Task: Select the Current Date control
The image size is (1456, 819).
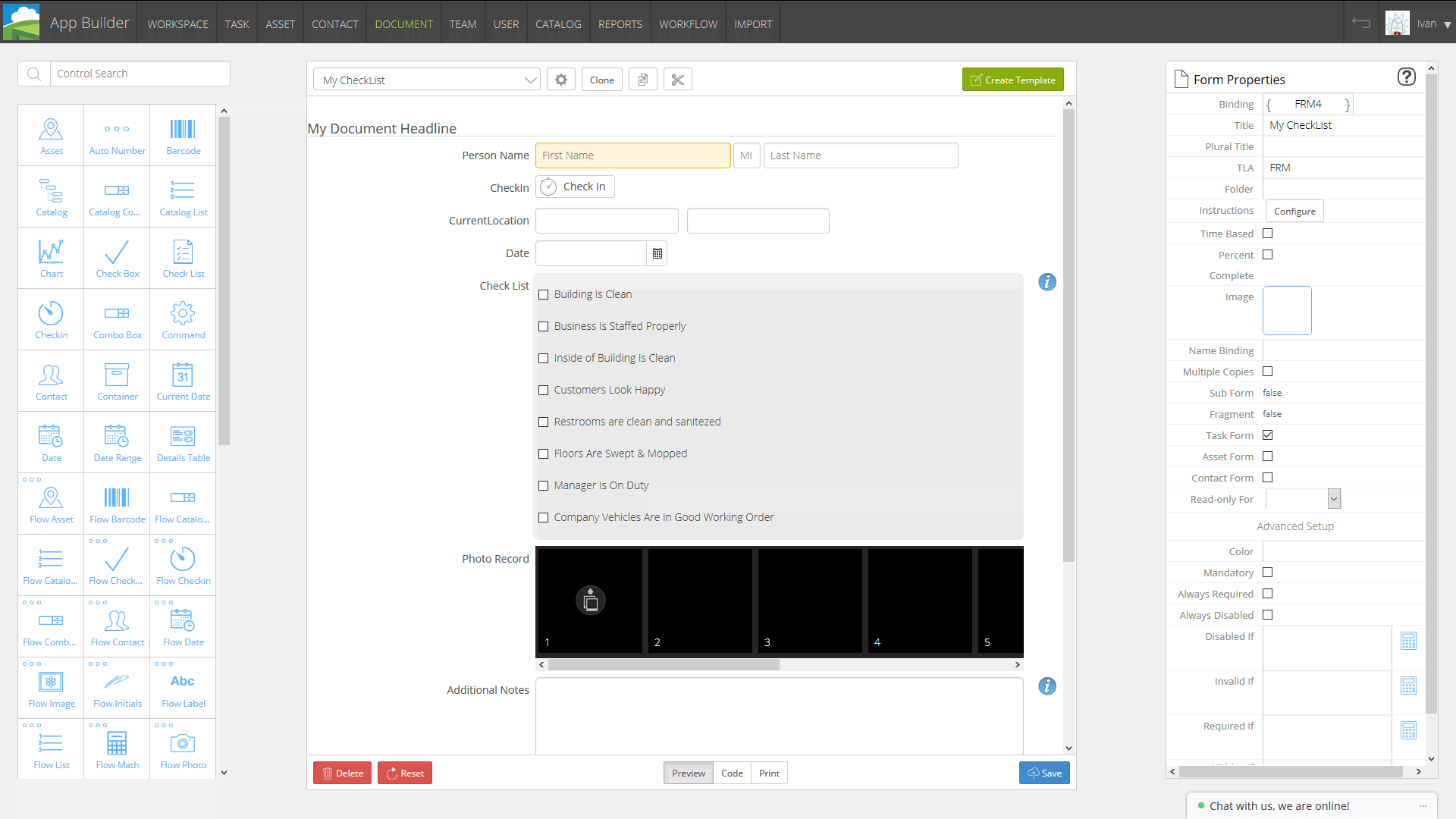Action: click(182, 380)
